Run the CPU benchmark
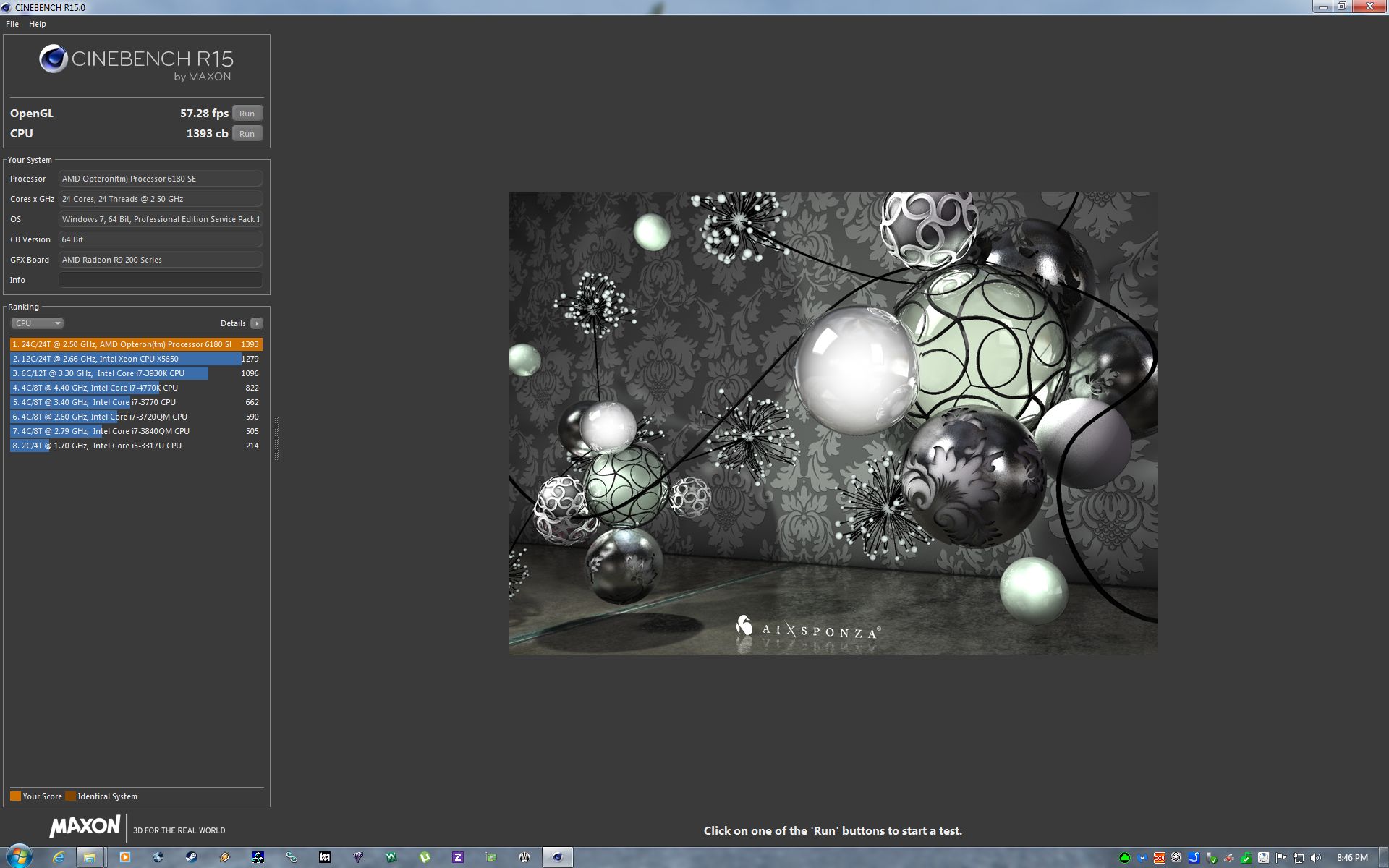The height and width of the screenshot is (868, 1389). coord(247,134)
